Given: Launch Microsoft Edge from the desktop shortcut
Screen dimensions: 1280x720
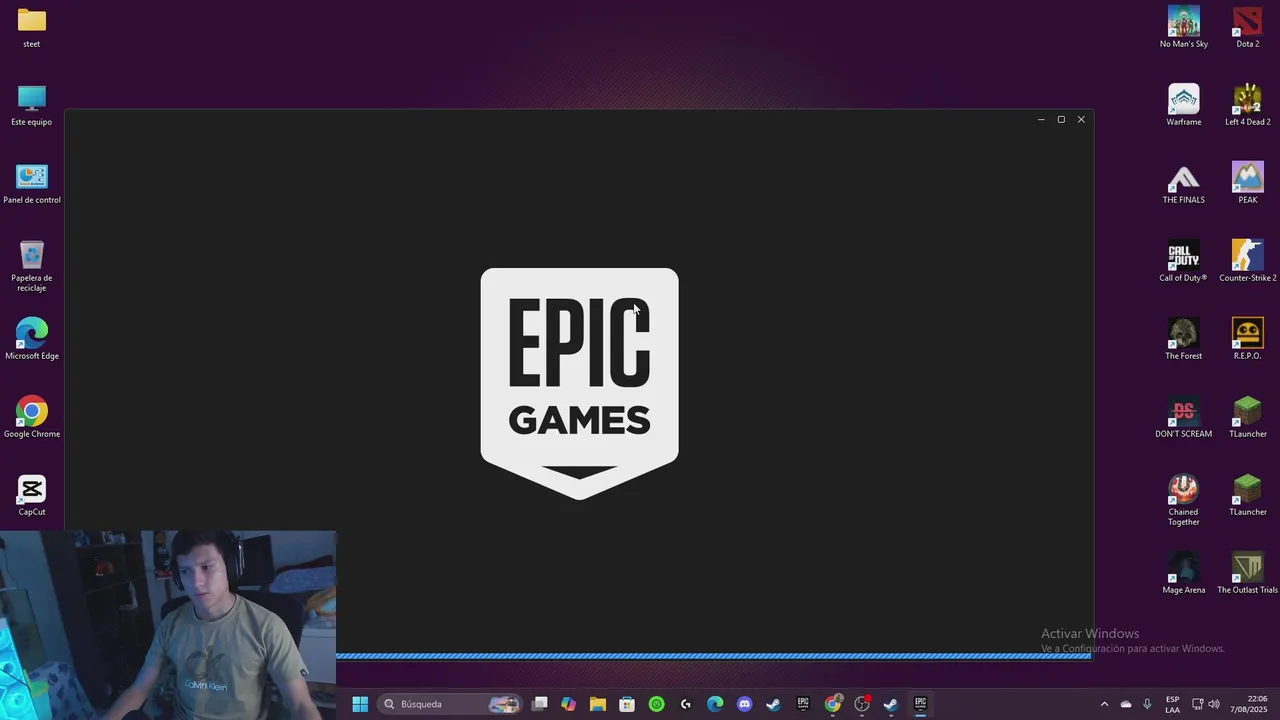Looking at the screenshot, I should (x=32, y=339).
